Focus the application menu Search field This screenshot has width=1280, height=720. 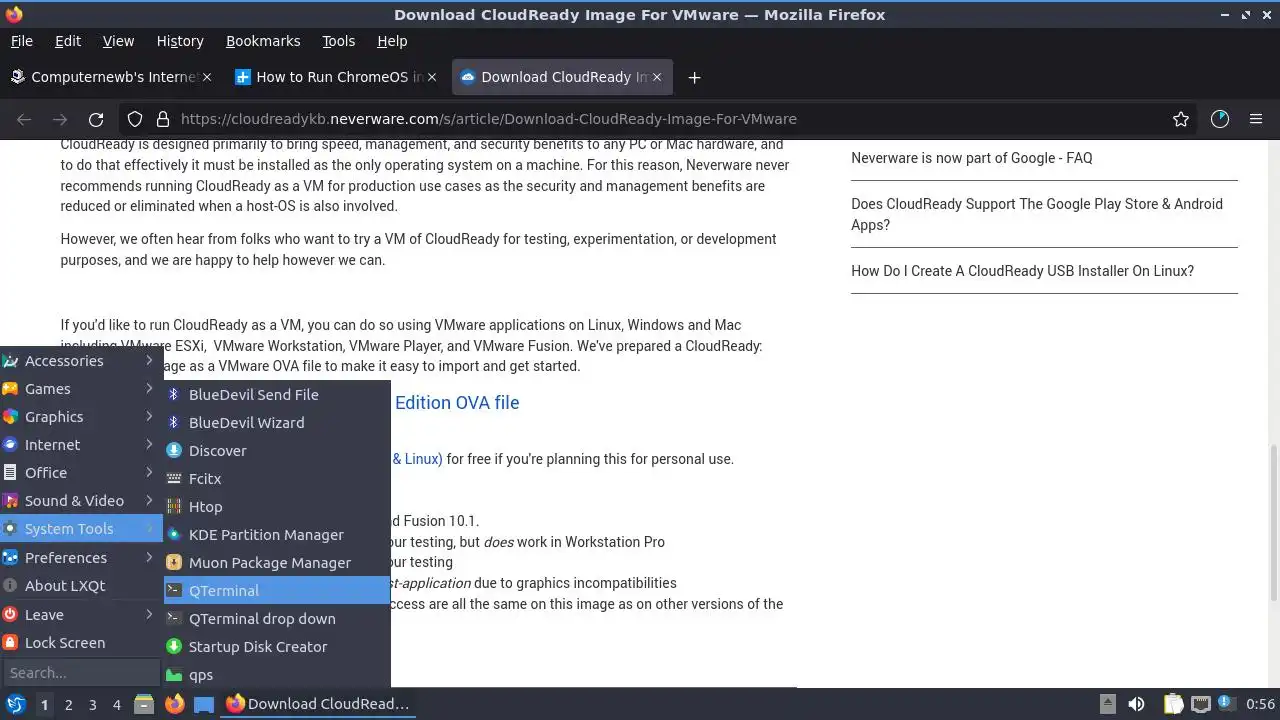(x=81, y=672)
